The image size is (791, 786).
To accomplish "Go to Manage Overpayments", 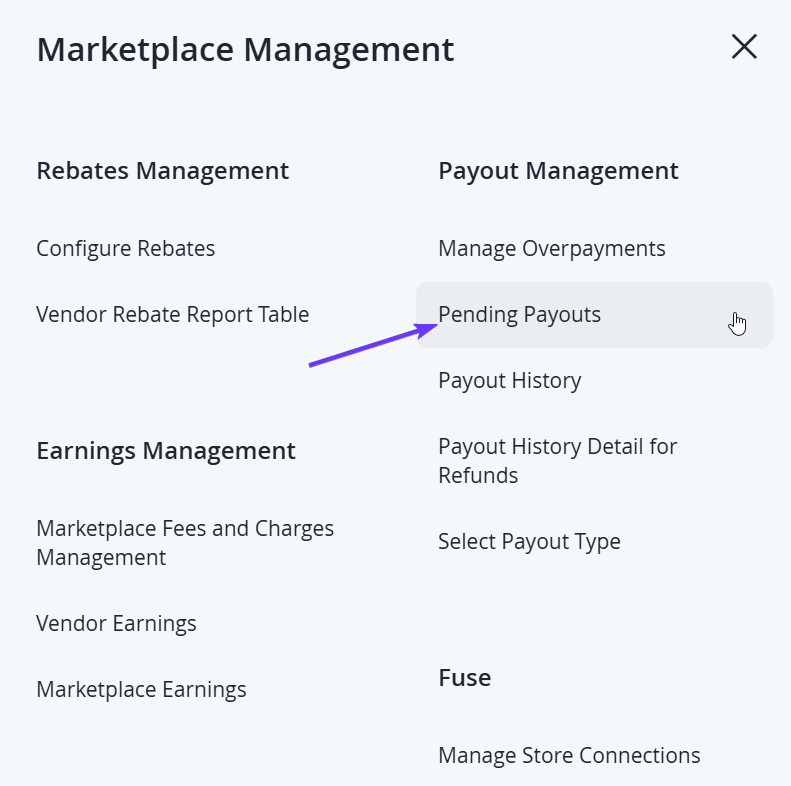I will click(552, 249).
